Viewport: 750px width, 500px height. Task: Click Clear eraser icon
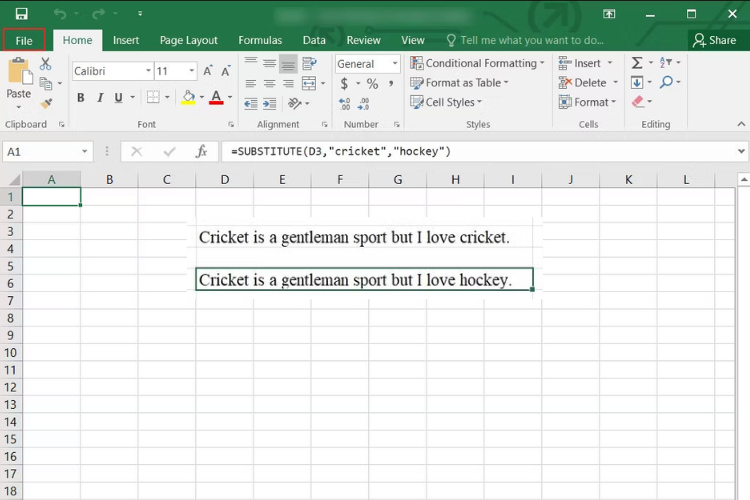638,101
